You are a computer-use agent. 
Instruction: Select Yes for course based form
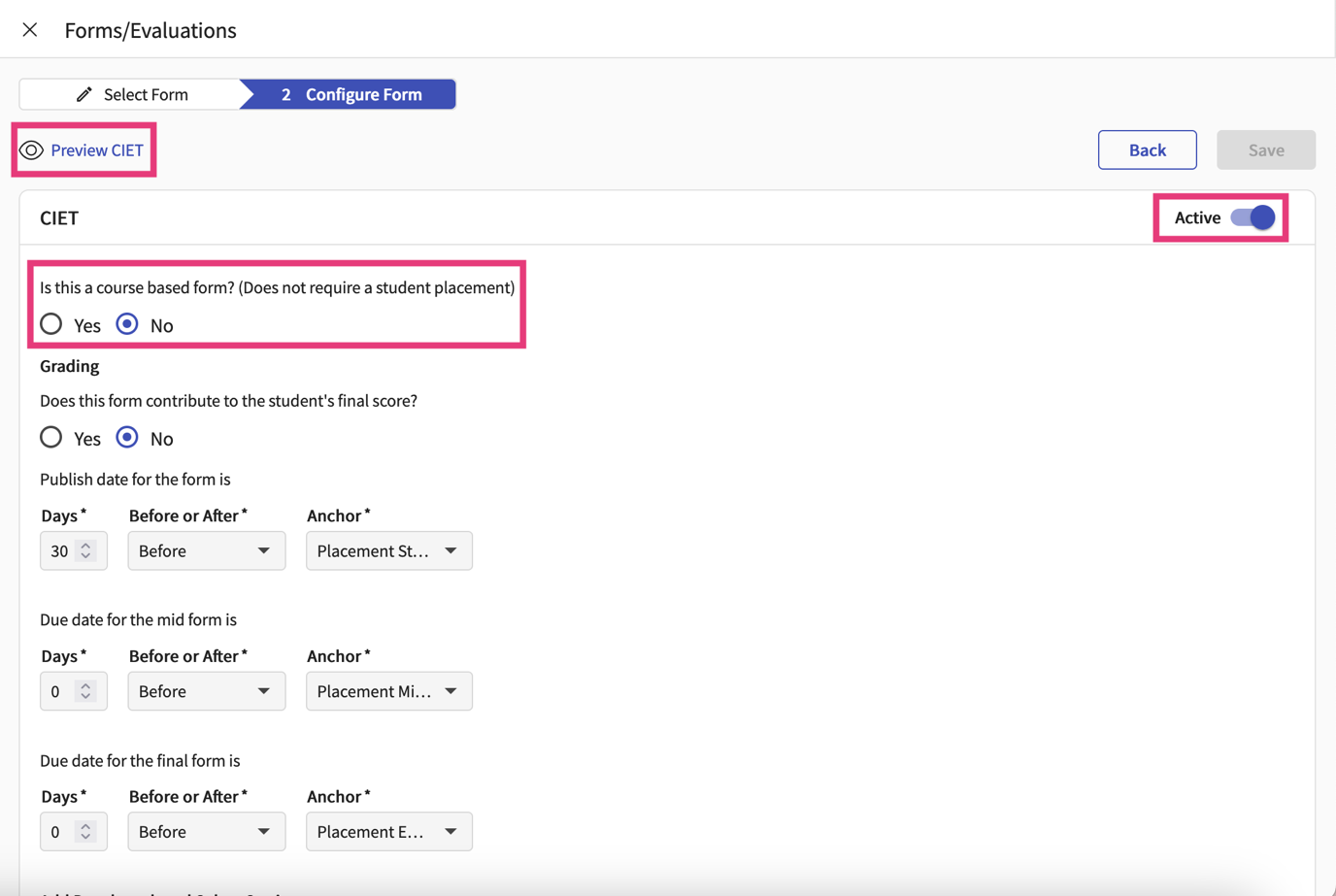tap(50, 323)
